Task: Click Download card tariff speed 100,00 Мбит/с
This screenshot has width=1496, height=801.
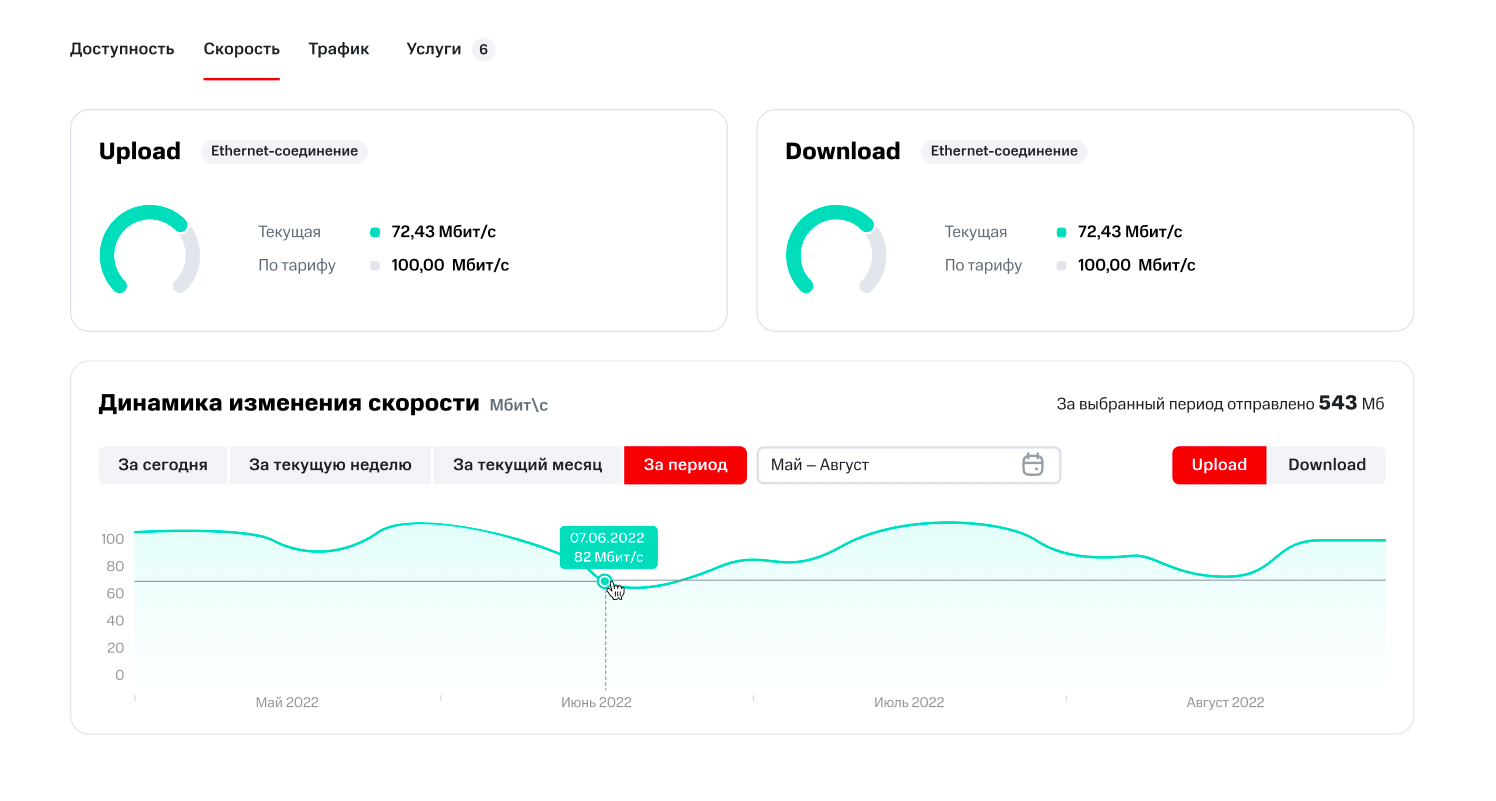Action: click(x=1137, y=265)
